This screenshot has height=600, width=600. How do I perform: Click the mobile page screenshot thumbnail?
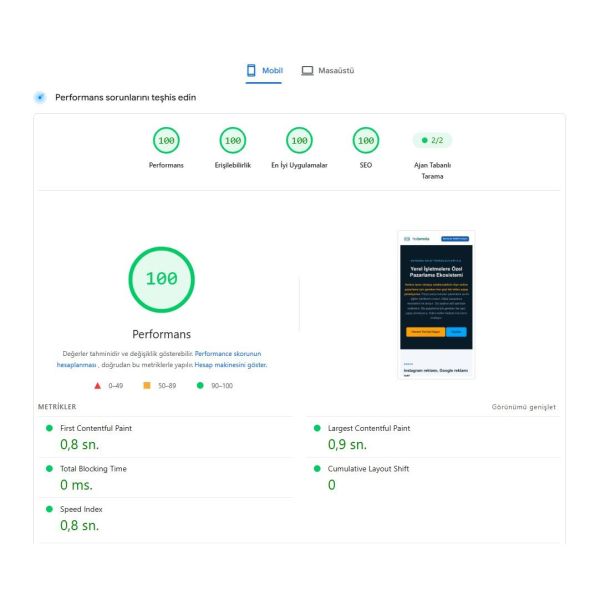point(436,305)
